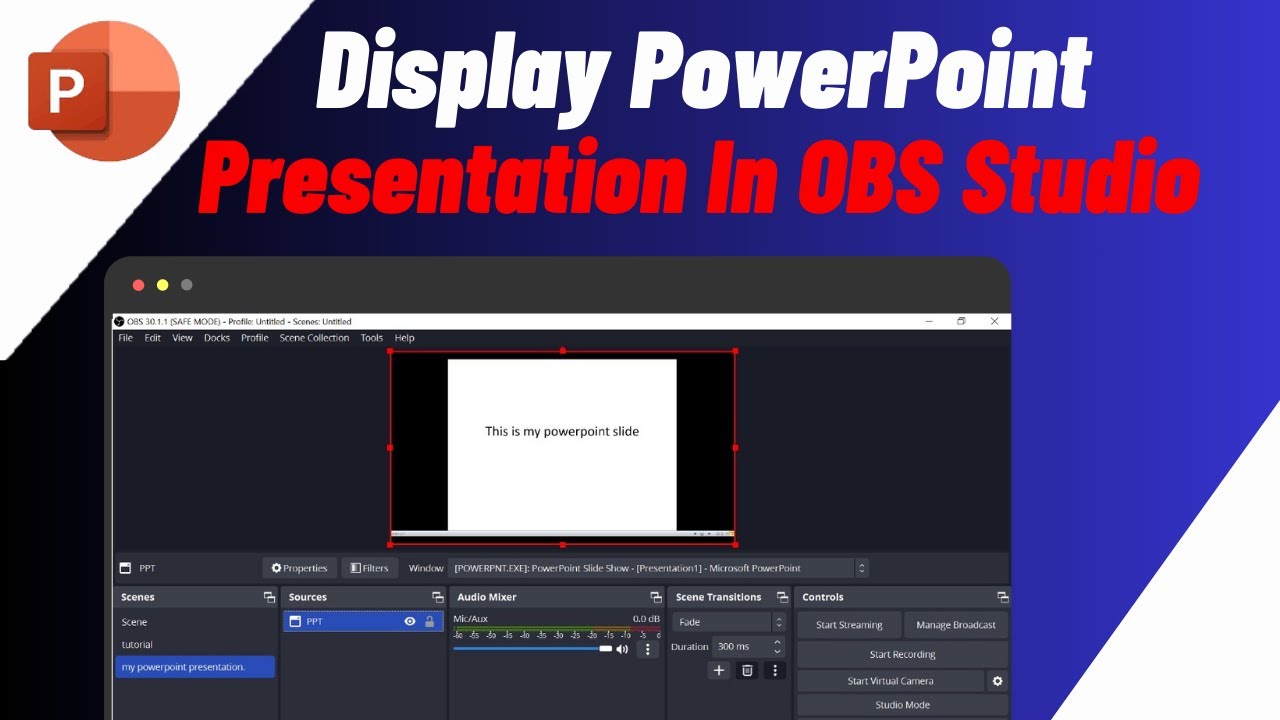This screenshot has height=720, width=1280.
Task: Click the Mic/Aux volume slider
Action: (533, 649)
